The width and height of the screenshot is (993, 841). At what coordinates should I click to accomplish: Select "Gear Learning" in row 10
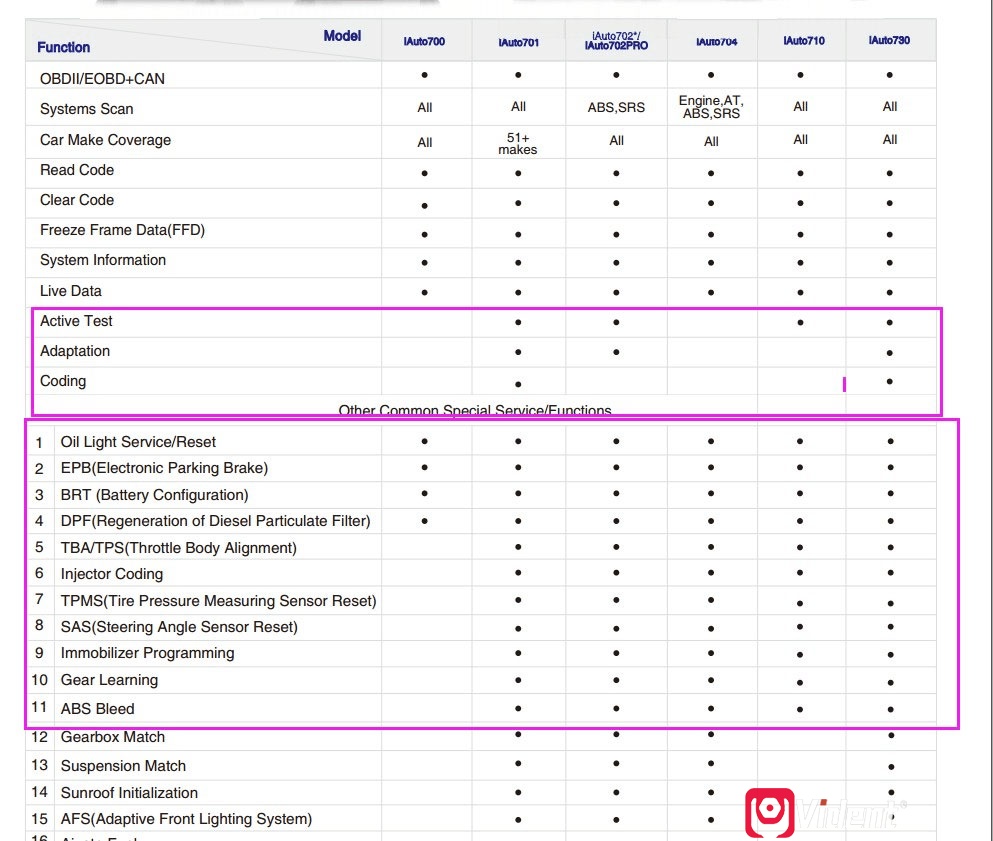[x=110, y=680]
